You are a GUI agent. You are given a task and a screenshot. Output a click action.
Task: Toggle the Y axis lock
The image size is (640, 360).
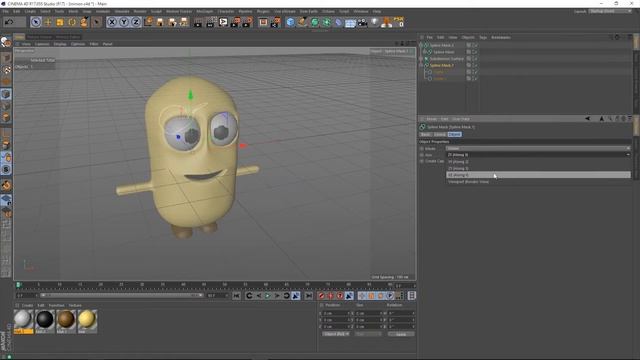124,22
